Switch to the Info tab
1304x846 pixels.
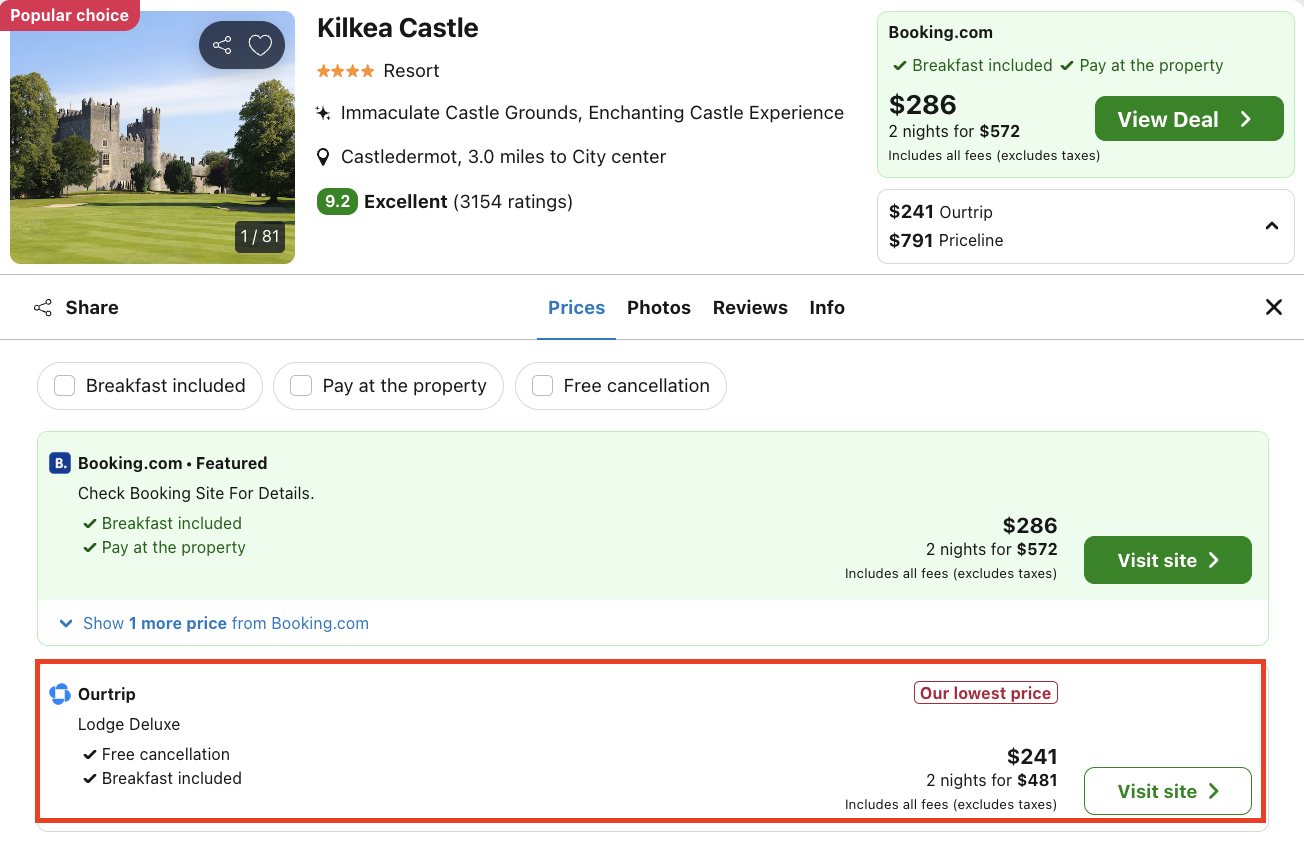click(x=827, y=307)
